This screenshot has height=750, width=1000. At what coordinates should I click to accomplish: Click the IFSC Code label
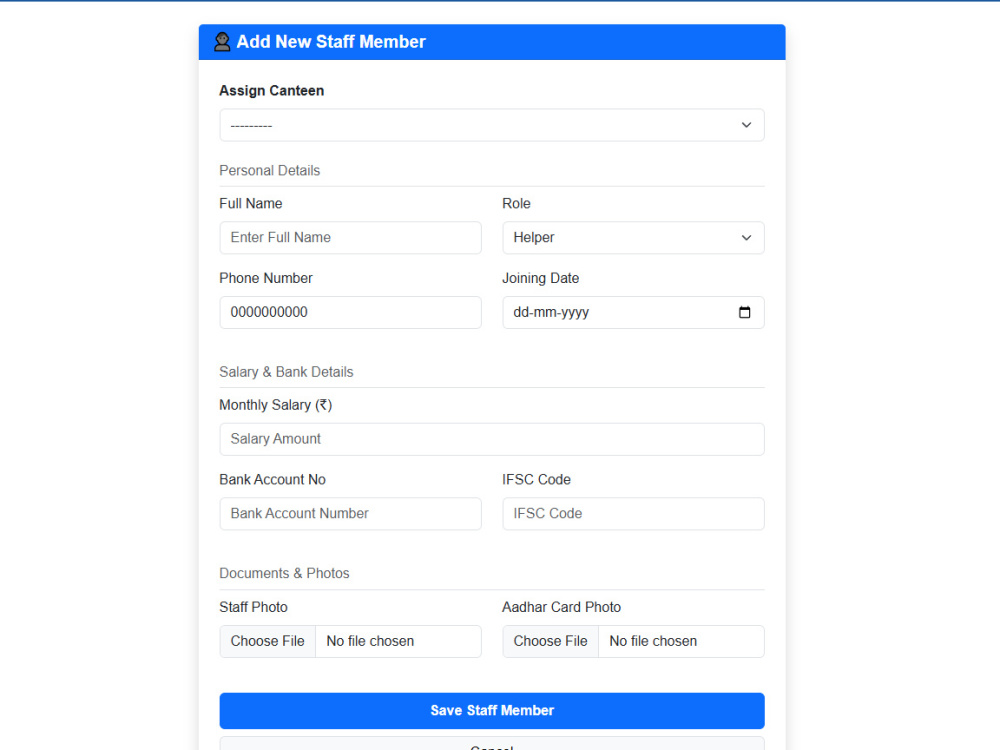pyautogui.click(x=536, y=480)
